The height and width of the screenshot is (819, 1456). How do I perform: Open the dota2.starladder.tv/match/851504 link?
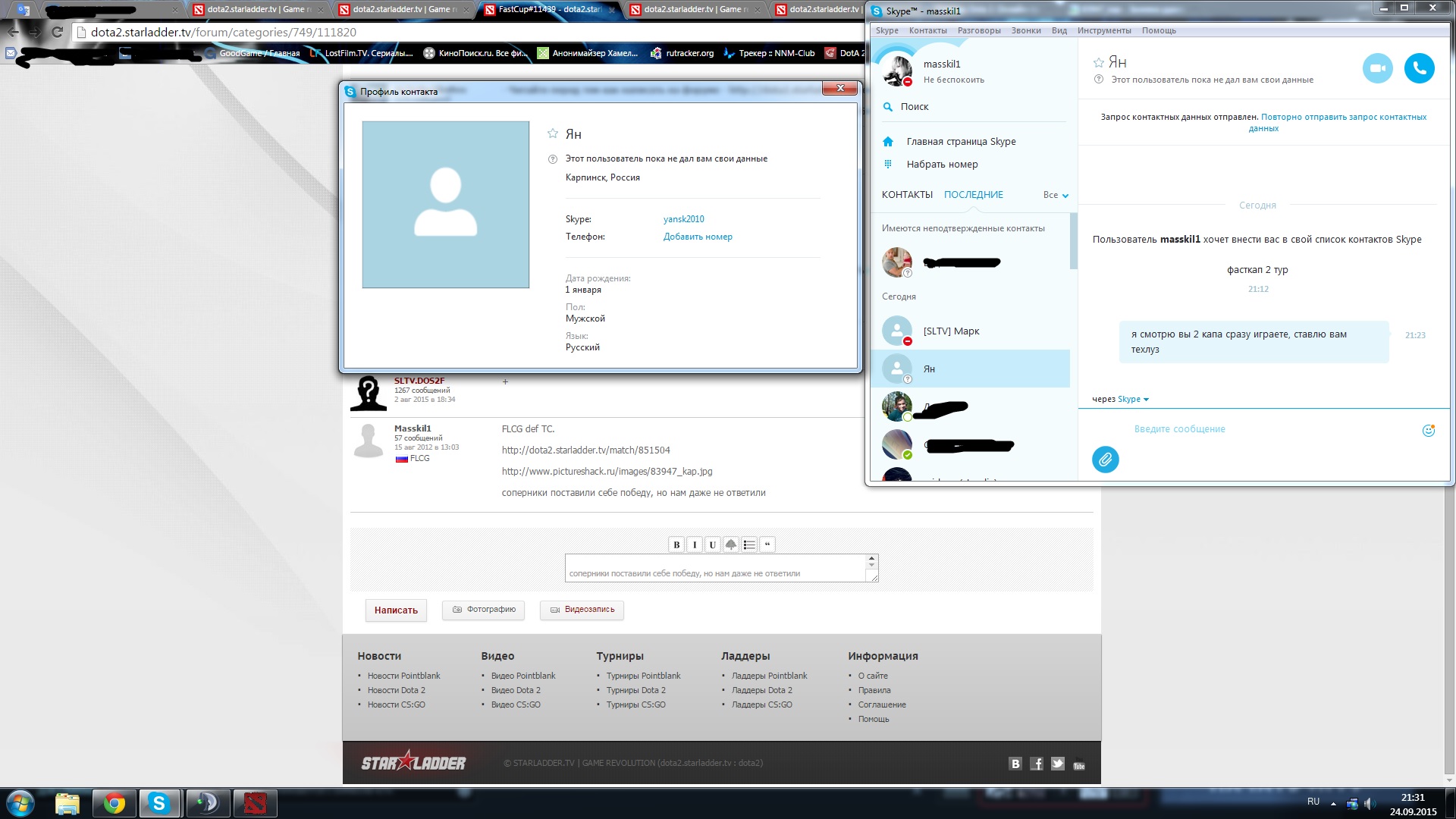point(585,450)
